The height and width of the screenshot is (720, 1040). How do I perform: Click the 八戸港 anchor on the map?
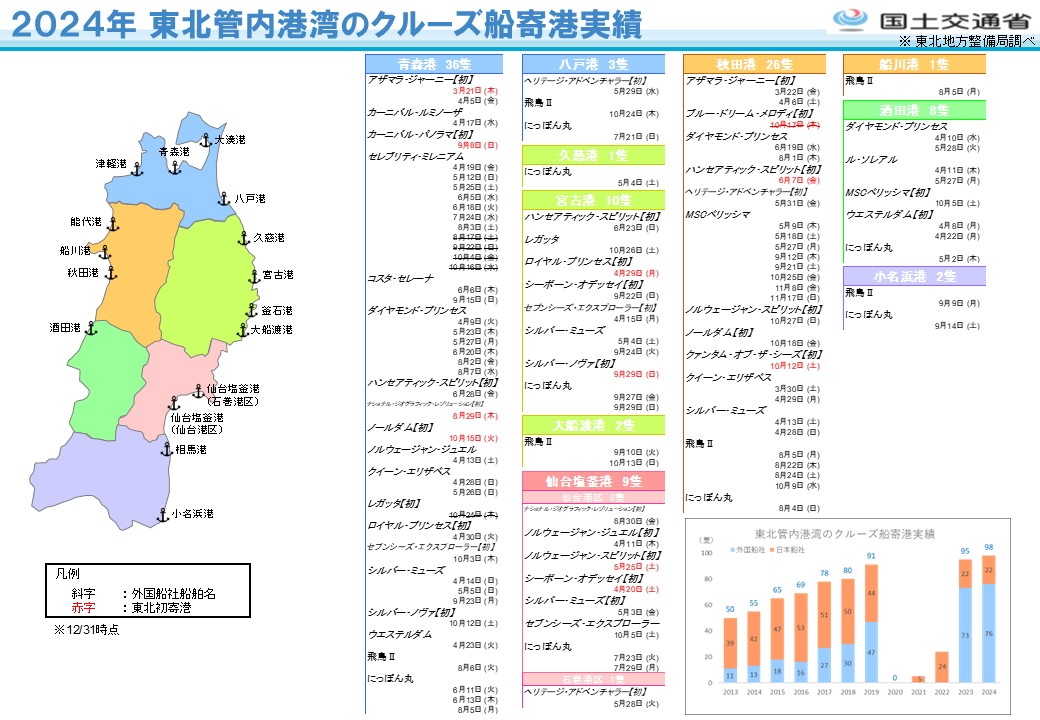224,198
